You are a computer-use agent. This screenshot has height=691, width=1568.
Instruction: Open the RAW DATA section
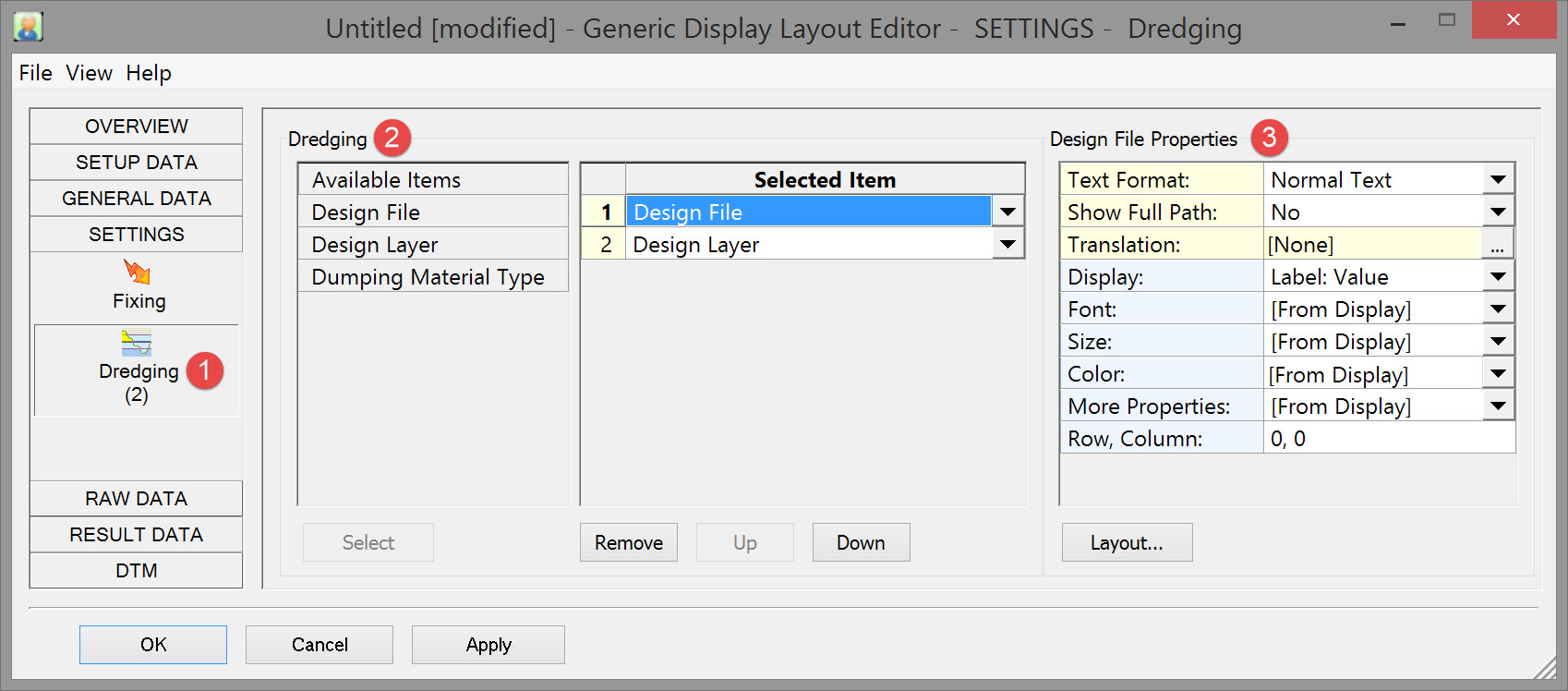(x=137, y=499)
